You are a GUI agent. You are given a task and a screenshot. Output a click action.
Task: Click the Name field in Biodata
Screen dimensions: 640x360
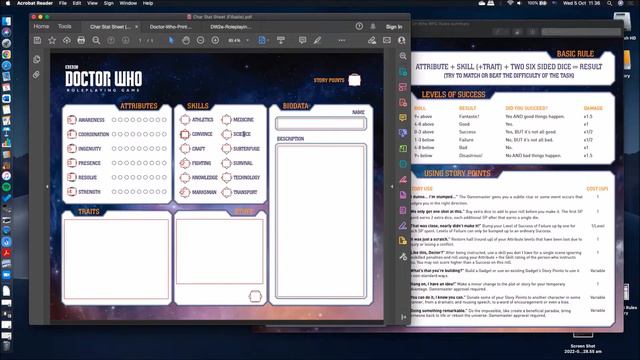[x=321, y=124]
